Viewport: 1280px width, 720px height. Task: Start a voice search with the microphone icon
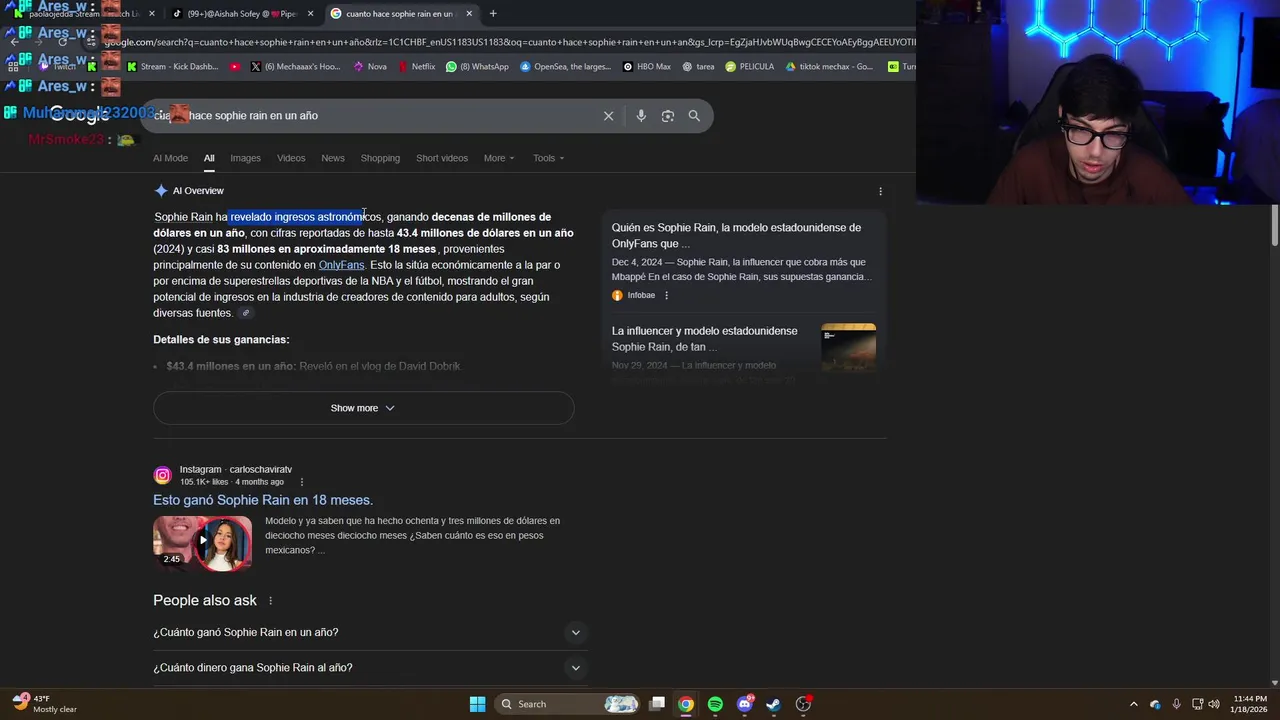[641, 116]
